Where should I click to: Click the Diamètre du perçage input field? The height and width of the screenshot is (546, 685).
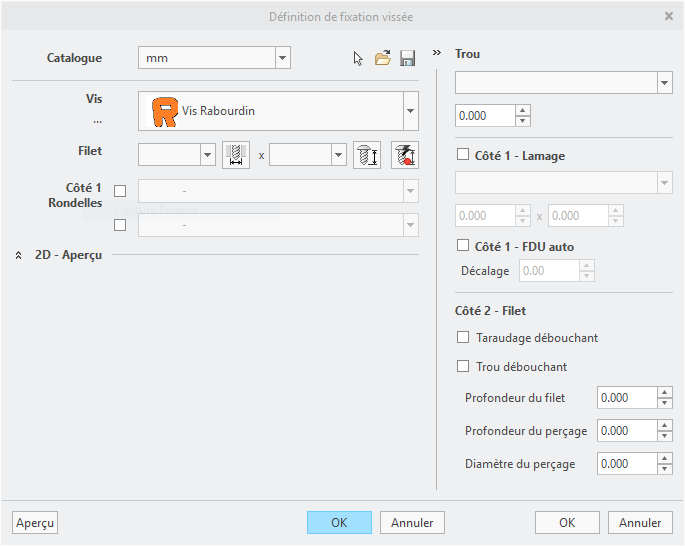(626, 464)
